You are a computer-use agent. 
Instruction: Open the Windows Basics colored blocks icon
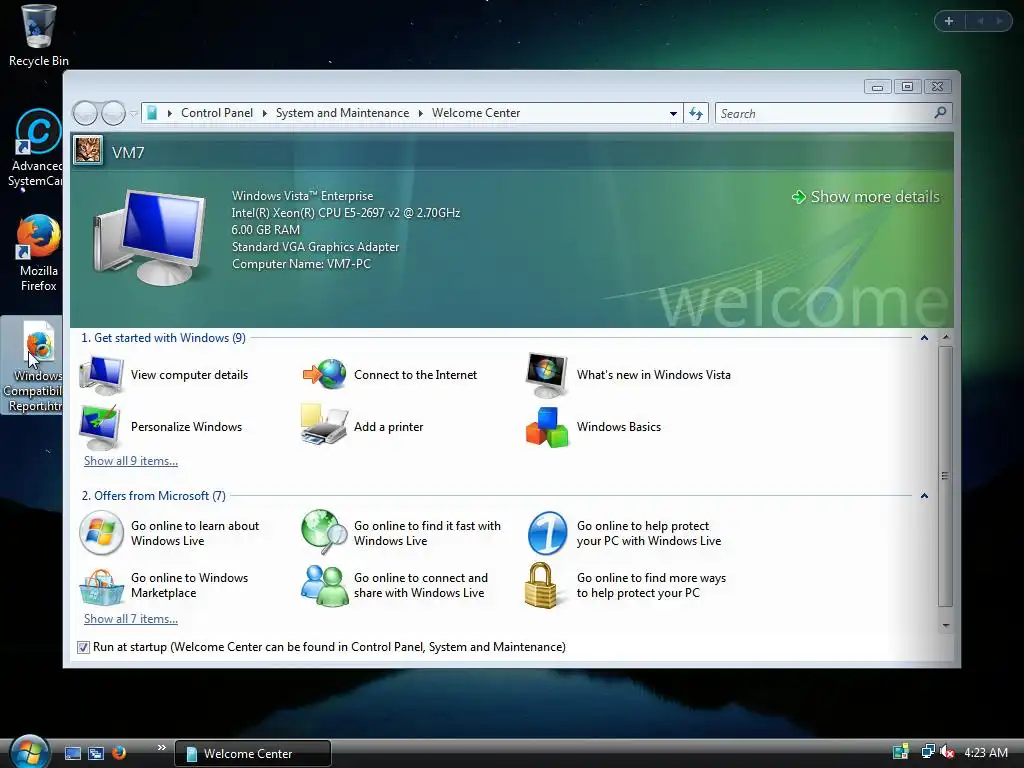pos(547,427)
